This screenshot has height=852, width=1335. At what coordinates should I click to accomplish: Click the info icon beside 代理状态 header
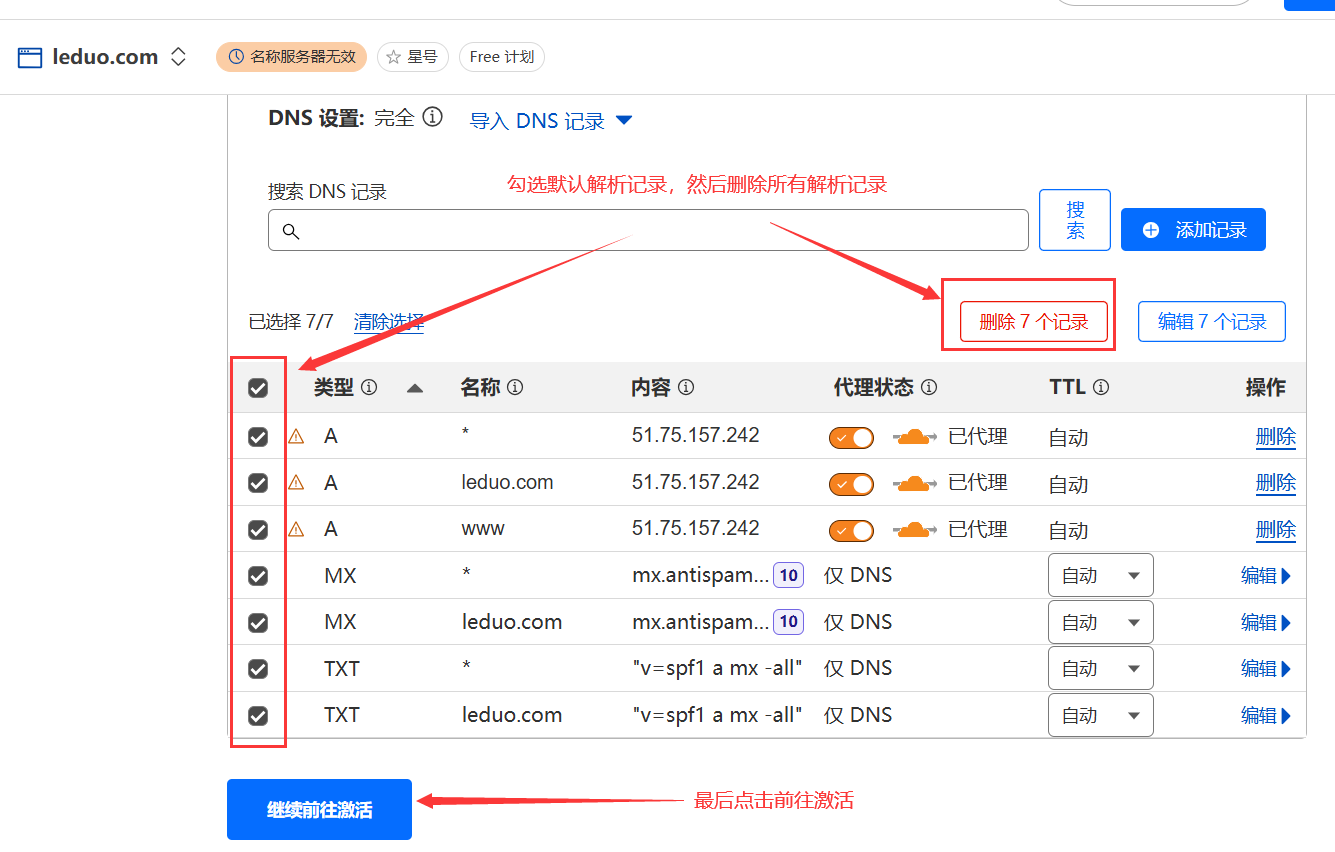point(929,387)
